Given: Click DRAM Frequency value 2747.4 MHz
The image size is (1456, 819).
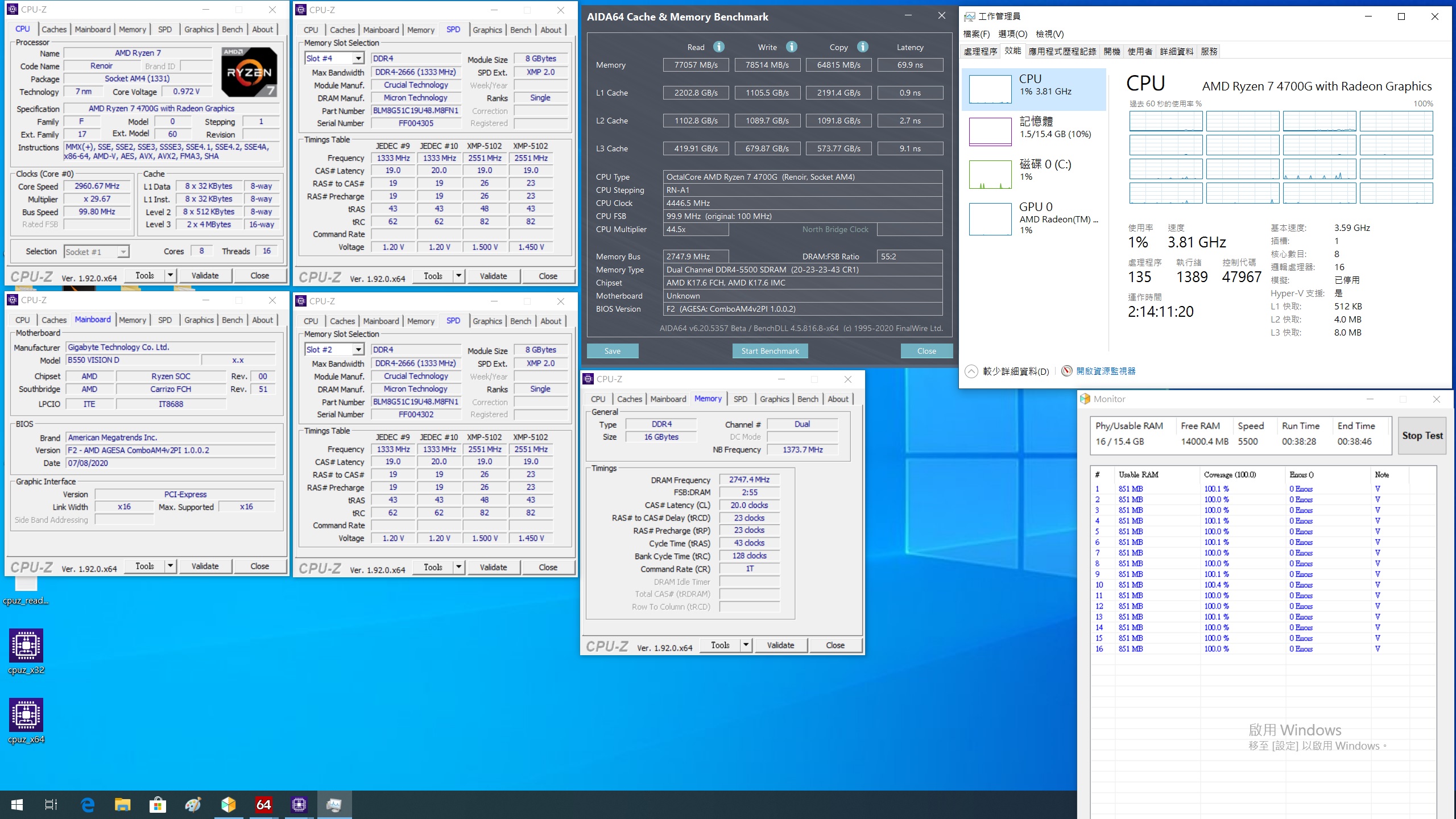Looking at the screenshot, I should point(750,480).
